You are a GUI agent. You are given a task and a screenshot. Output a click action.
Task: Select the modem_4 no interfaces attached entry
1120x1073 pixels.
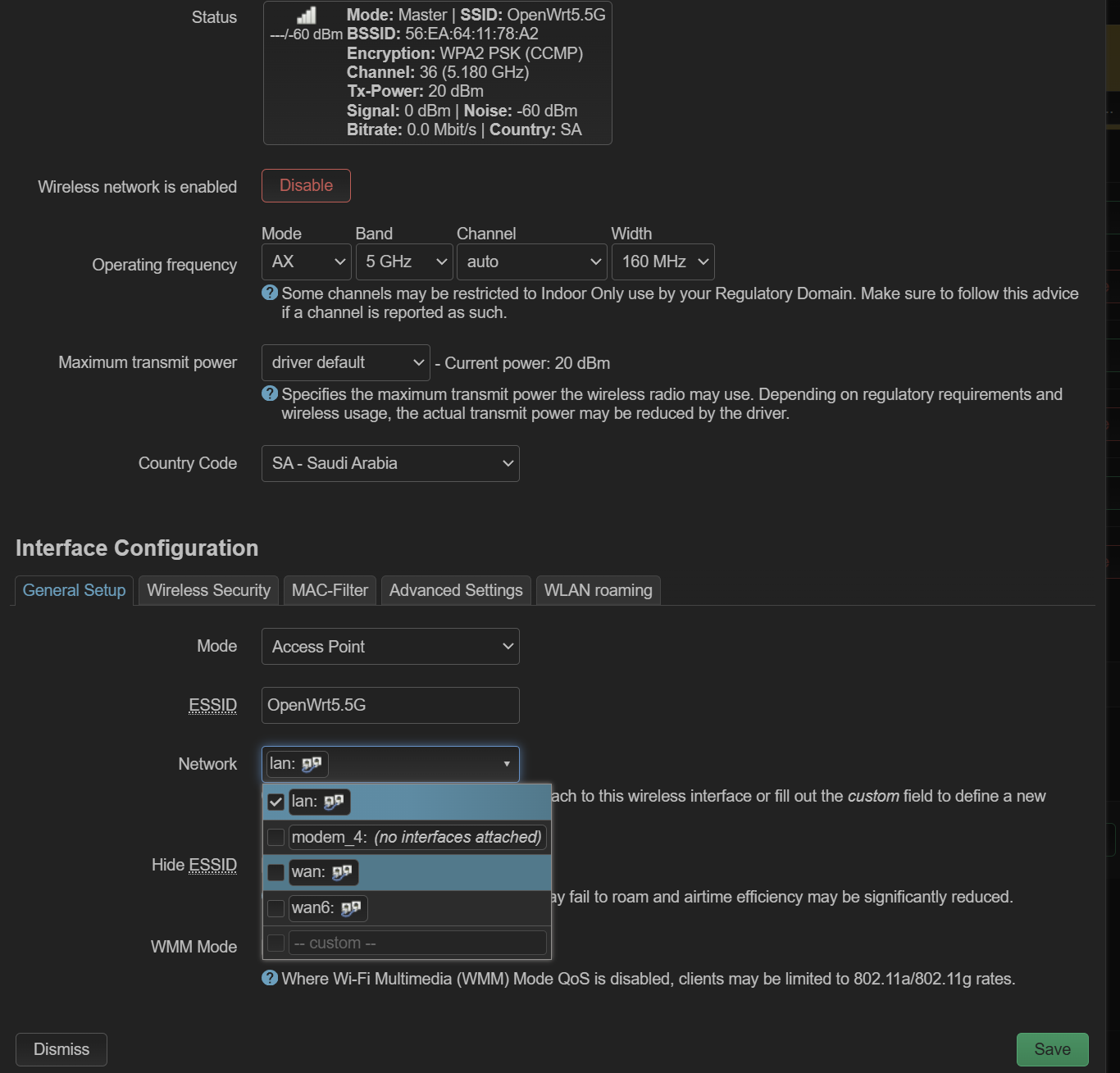407,837
